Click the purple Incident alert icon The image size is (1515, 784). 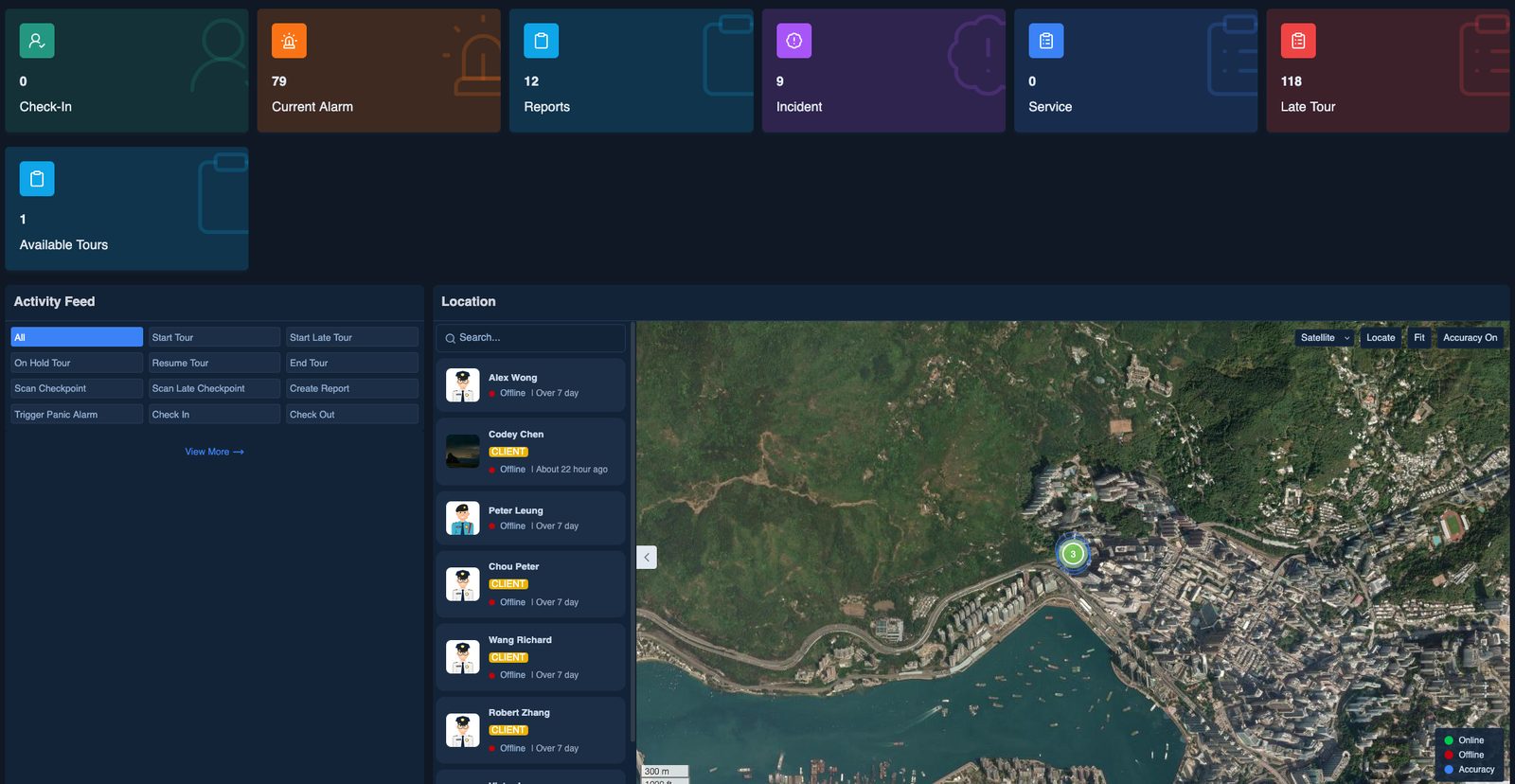[x=793, y=41]
